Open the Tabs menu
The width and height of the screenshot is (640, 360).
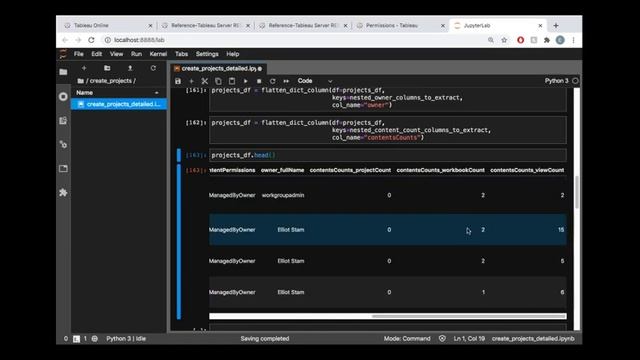tap(182, 54)
